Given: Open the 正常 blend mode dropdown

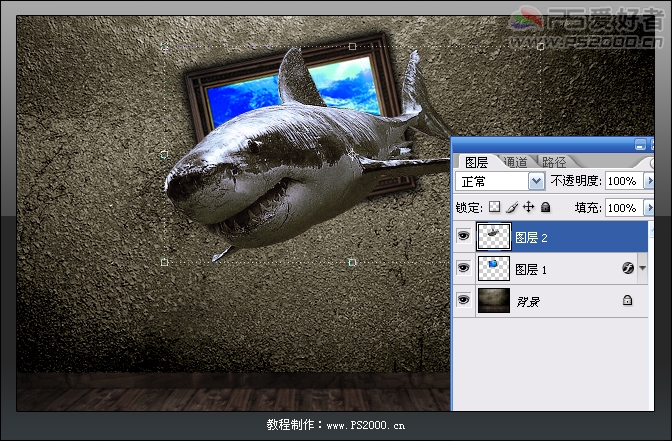Looking at the screenshot, I should [x=537, y=181].
